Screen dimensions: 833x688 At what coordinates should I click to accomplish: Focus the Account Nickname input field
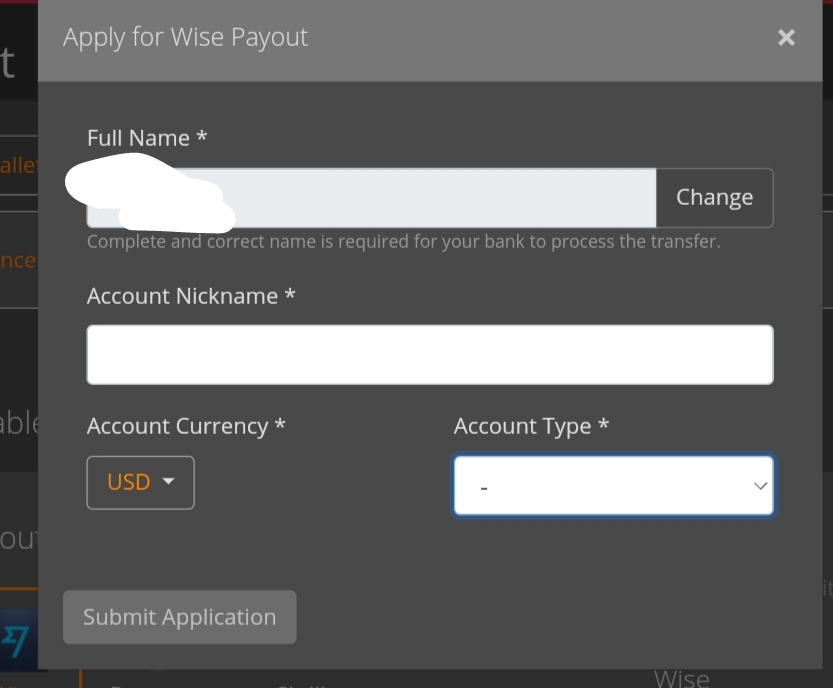(430, 354)
